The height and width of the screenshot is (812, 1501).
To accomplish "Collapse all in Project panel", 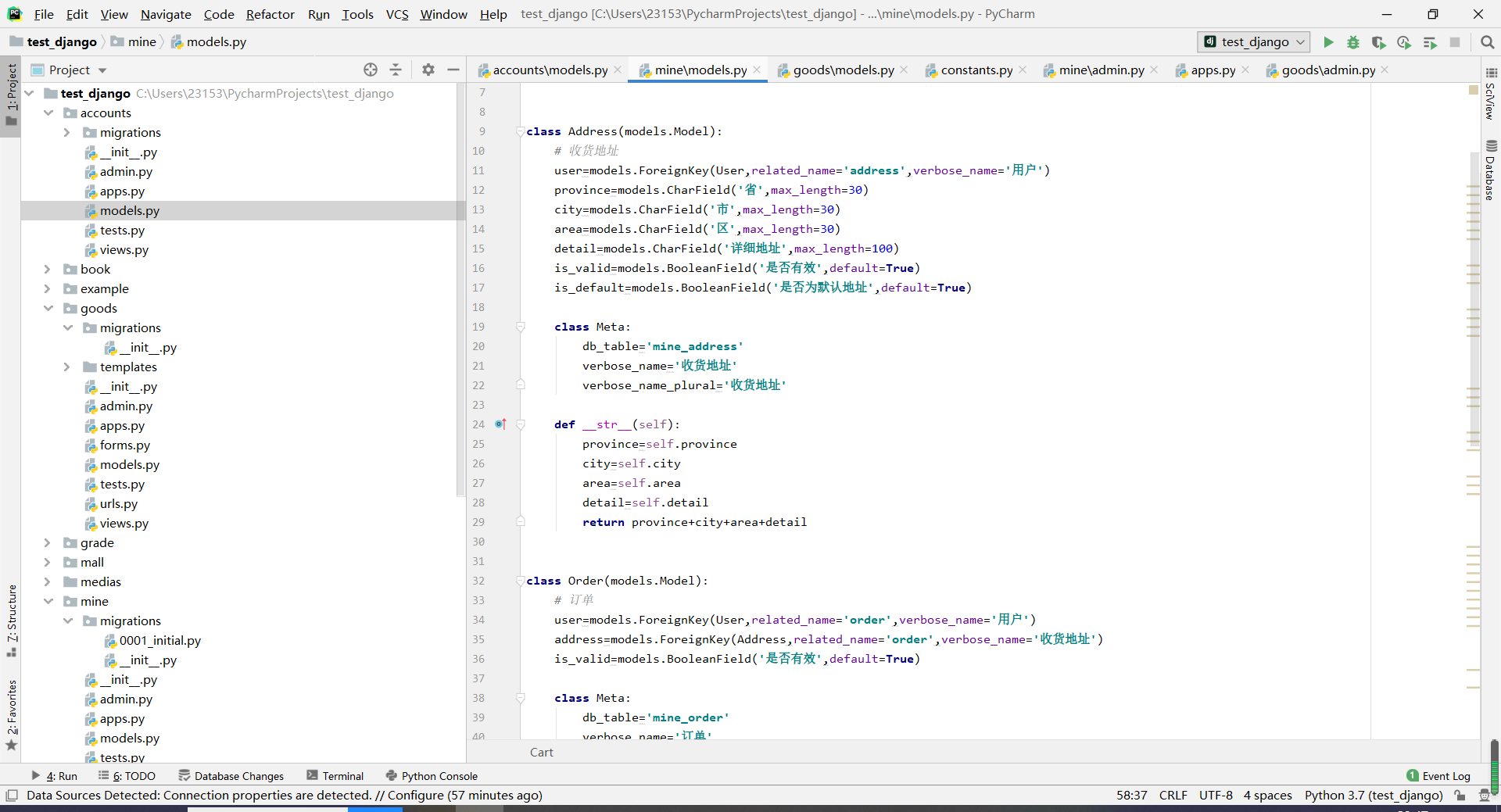I will click(396, 70).
